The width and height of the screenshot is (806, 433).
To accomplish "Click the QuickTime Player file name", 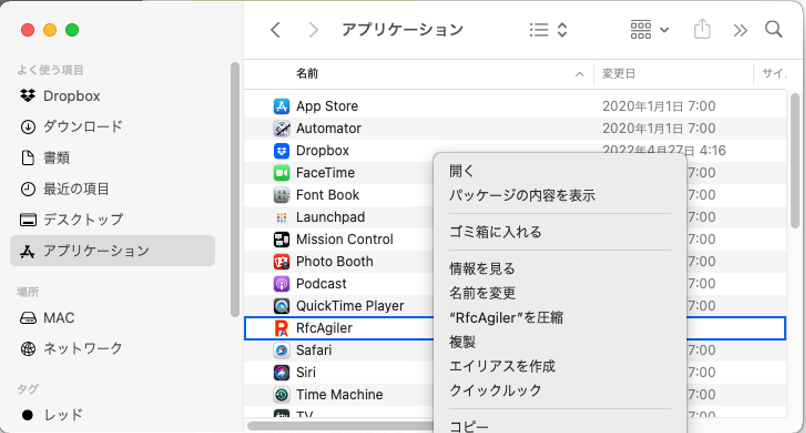I will tap(350, 306).
